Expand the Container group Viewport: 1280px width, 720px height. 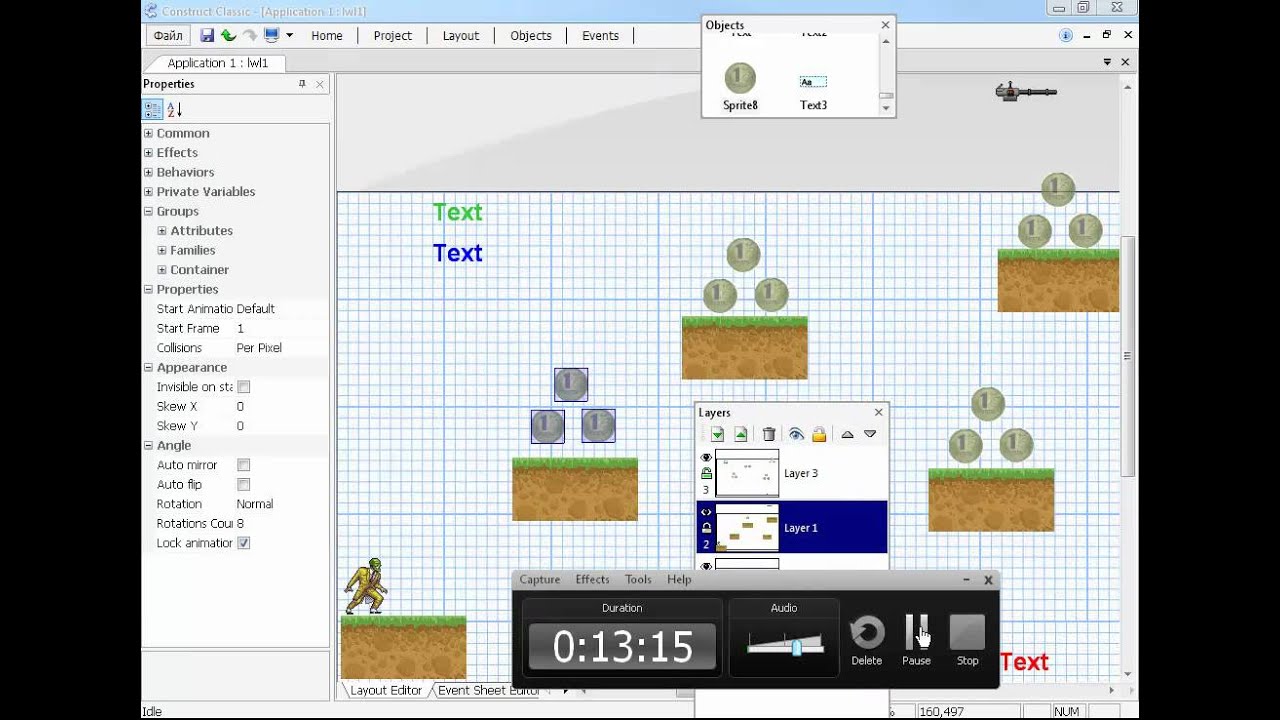click(x=162, y=270)
